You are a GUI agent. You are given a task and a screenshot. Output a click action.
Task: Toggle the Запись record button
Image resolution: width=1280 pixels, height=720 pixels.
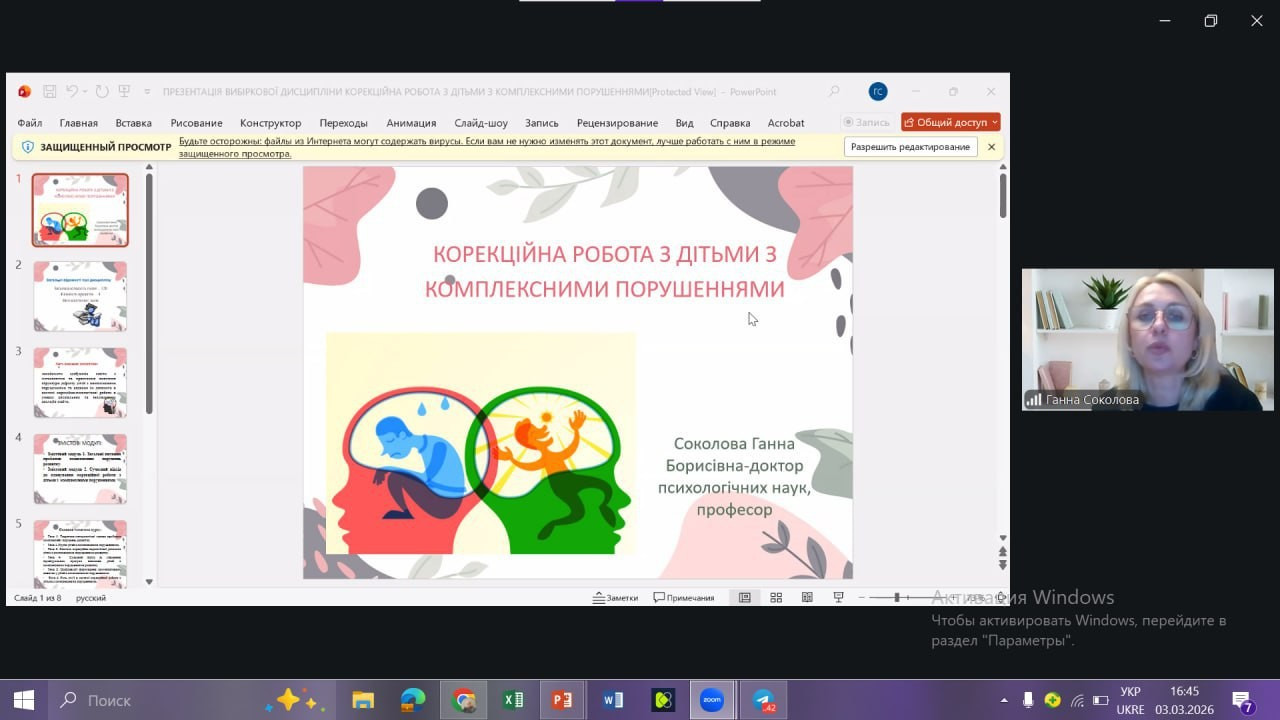coord(866,122)
